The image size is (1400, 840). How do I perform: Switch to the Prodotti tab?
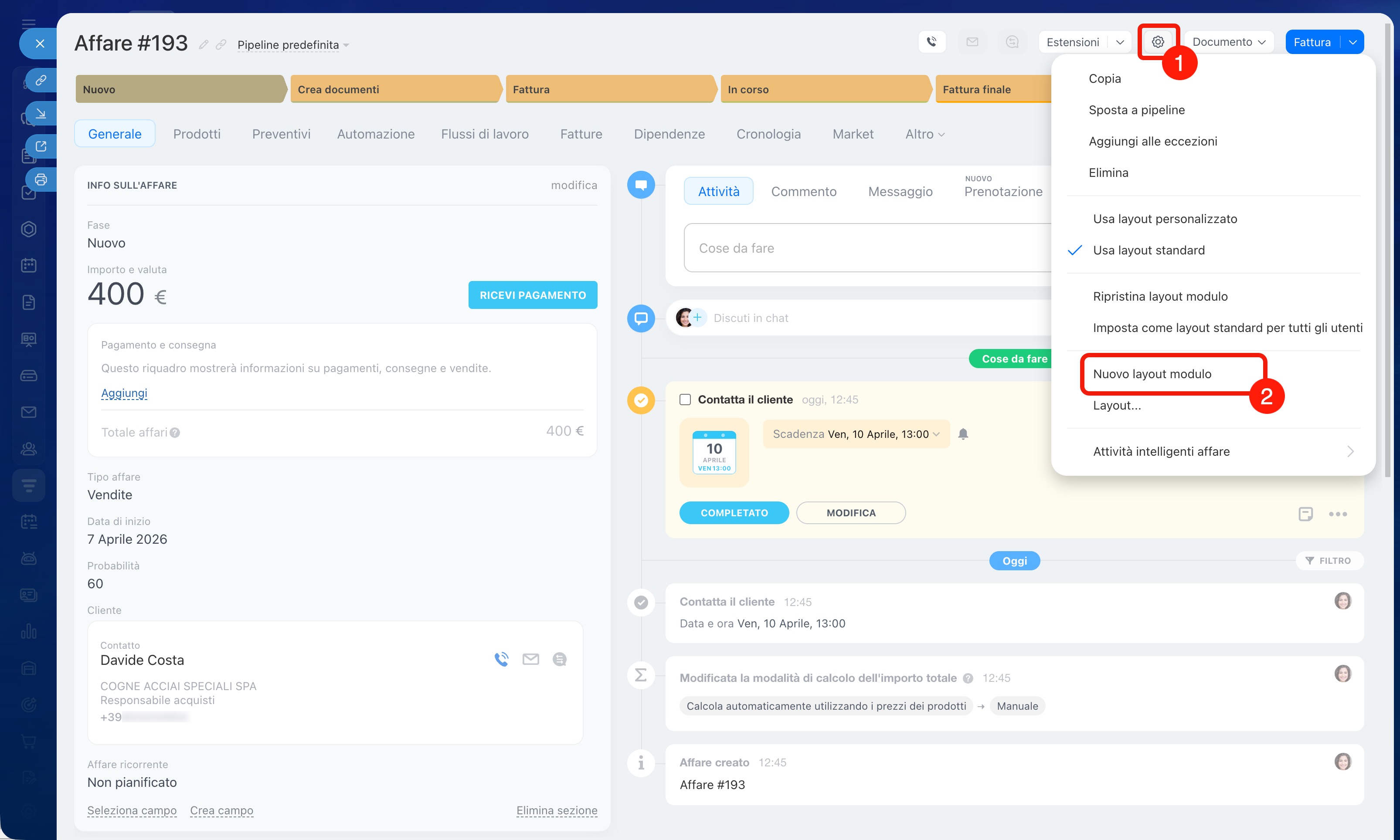click(x=197, y=134)
